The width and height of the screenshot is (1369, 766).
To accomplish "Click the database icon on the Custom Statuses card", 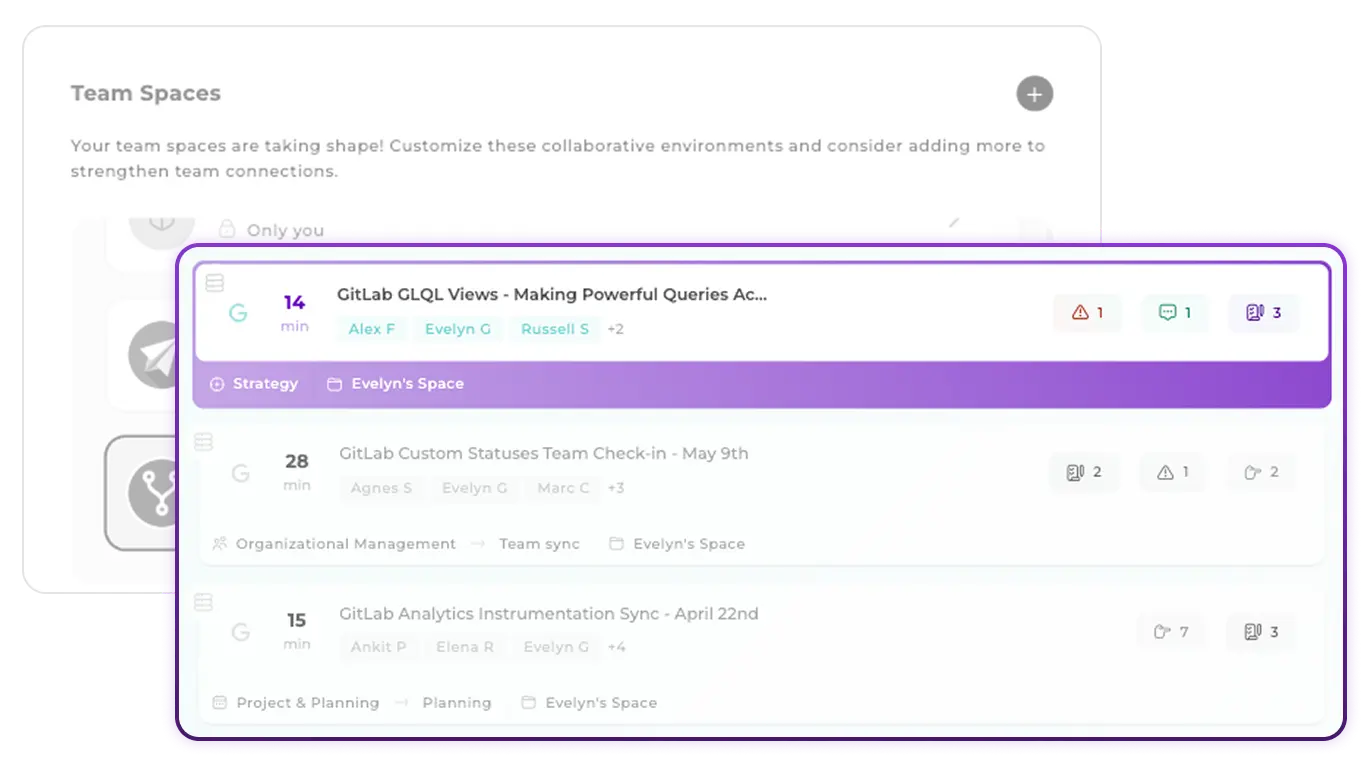I will [203, 443].
